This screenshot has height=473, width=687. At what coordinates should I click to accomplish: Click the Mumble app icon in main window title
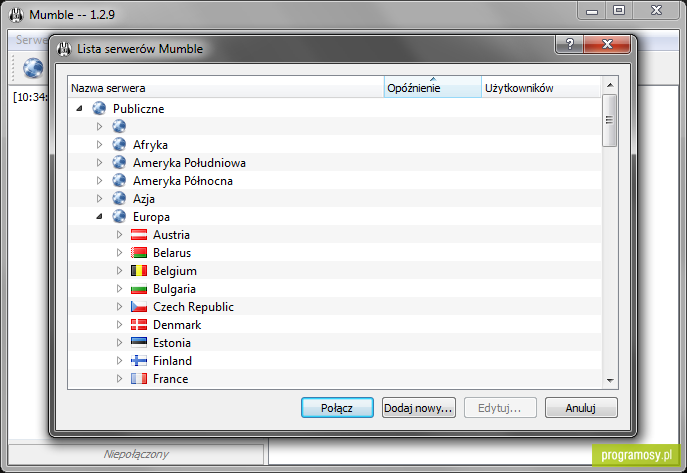[x=16, y=15]
